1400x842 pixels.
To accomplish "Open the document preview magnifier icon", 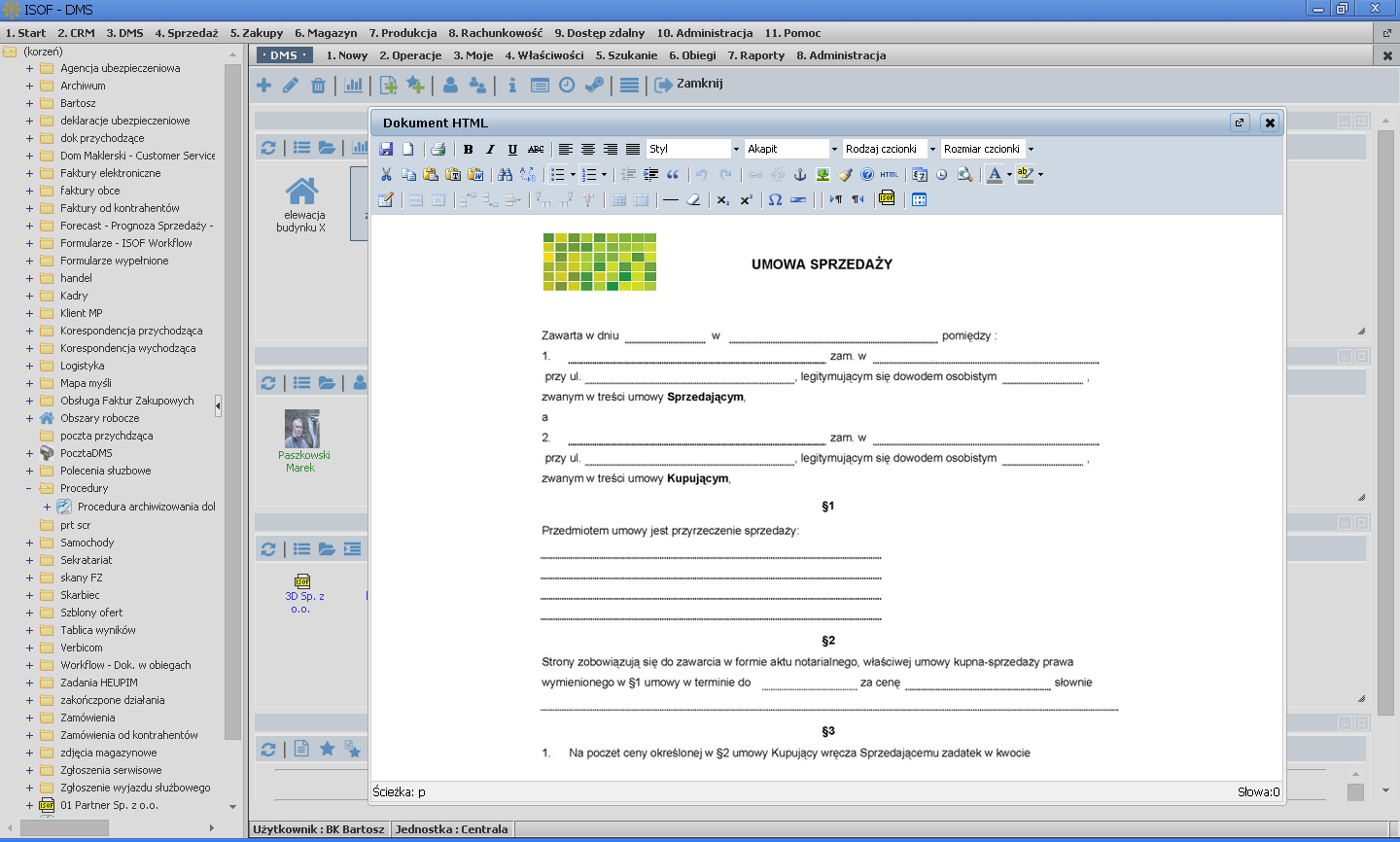I will pyautogui.click(x=964, y=174).
